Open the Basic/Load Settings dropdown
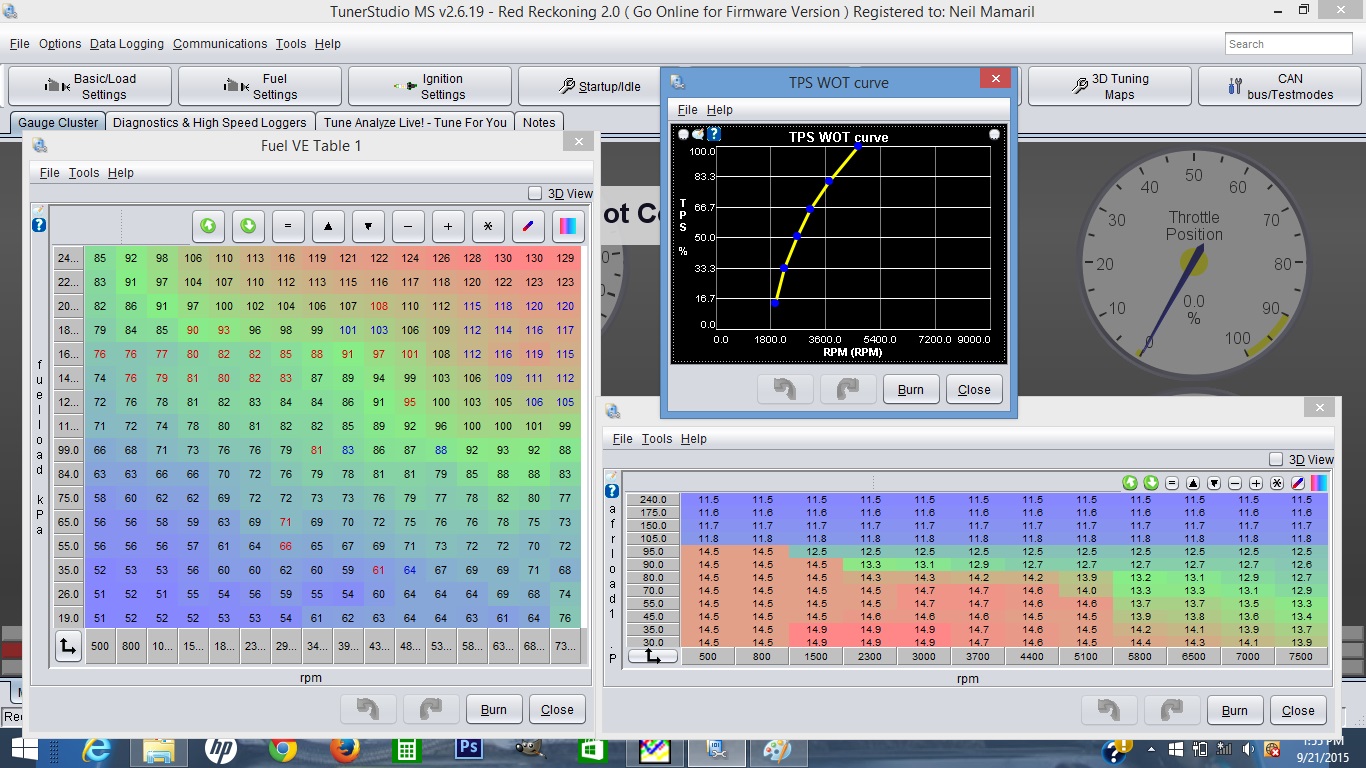The height and width of the screenshot is (768, 1366). click(90, 87)
